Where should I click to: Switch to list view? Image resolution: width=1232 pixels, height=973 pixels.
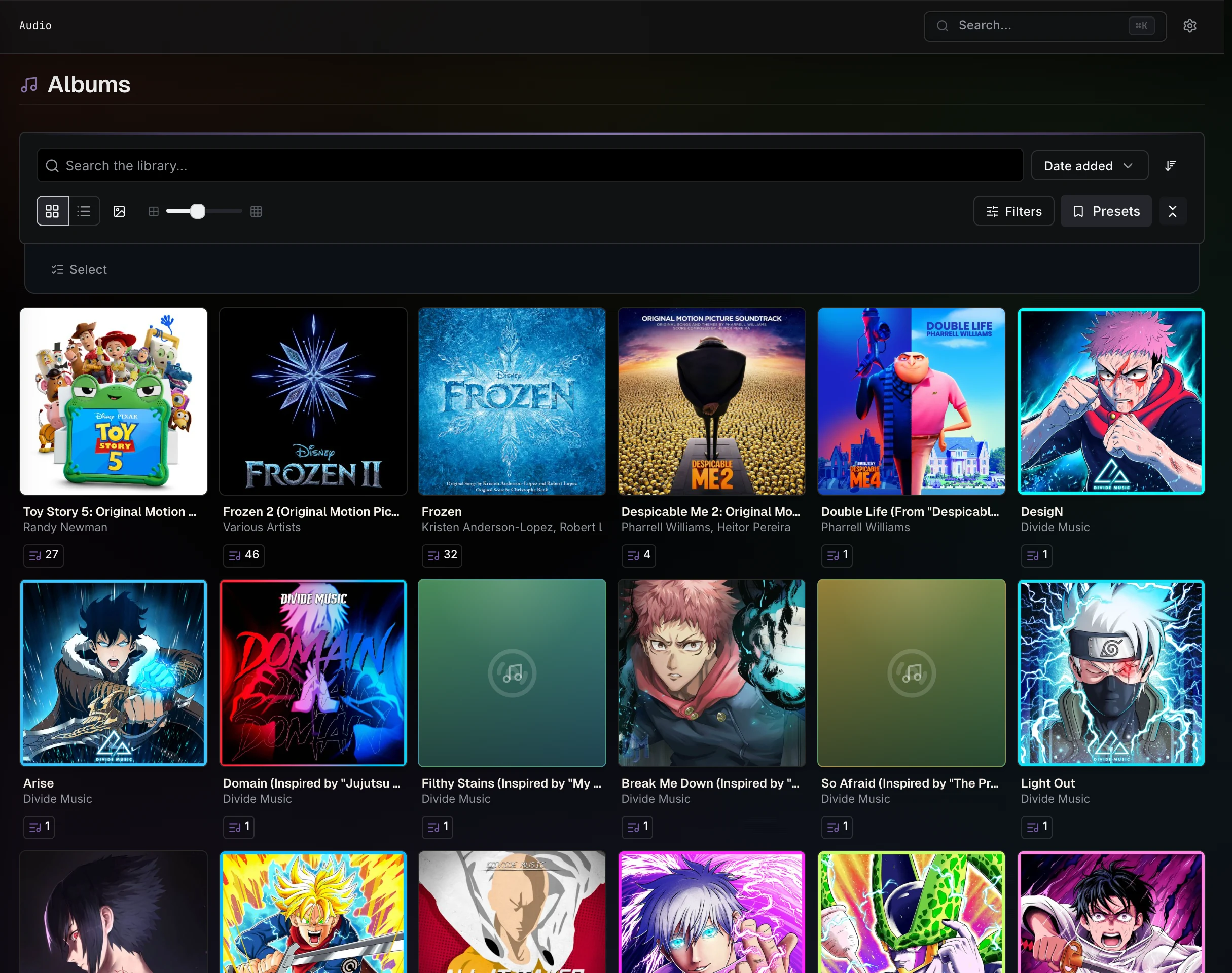84,211
